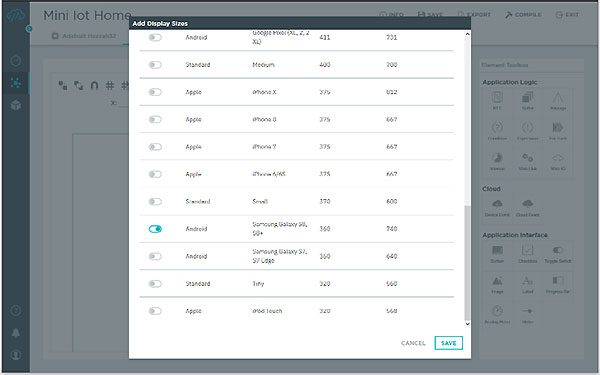Open the checkmark icon in left sidebar
Screen dimensions: 600x375
pyautogui.click(x=16, y=61)
